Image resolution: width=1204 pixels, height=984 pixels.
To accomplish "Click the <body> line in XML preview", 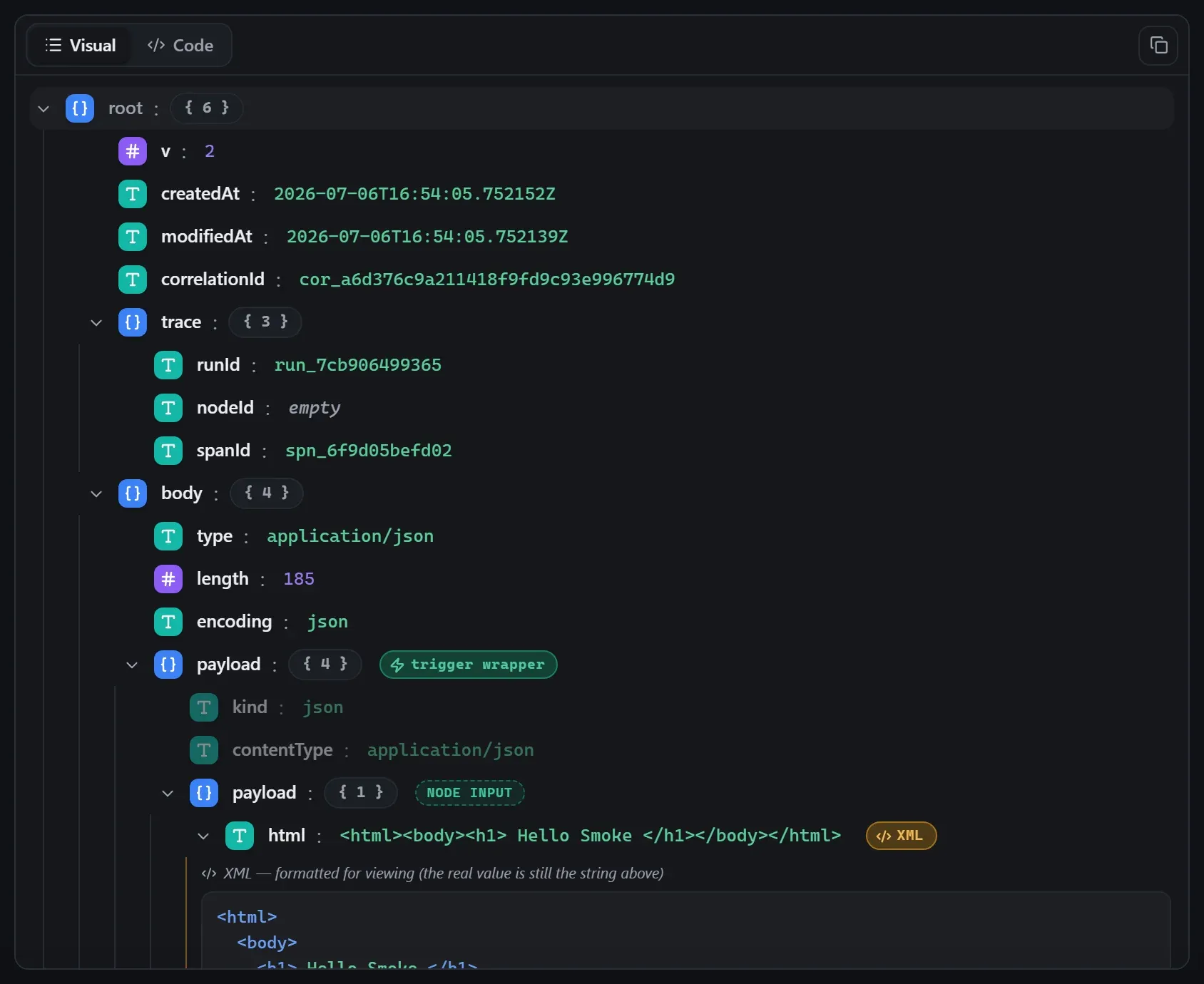I will tap(267, 943).
